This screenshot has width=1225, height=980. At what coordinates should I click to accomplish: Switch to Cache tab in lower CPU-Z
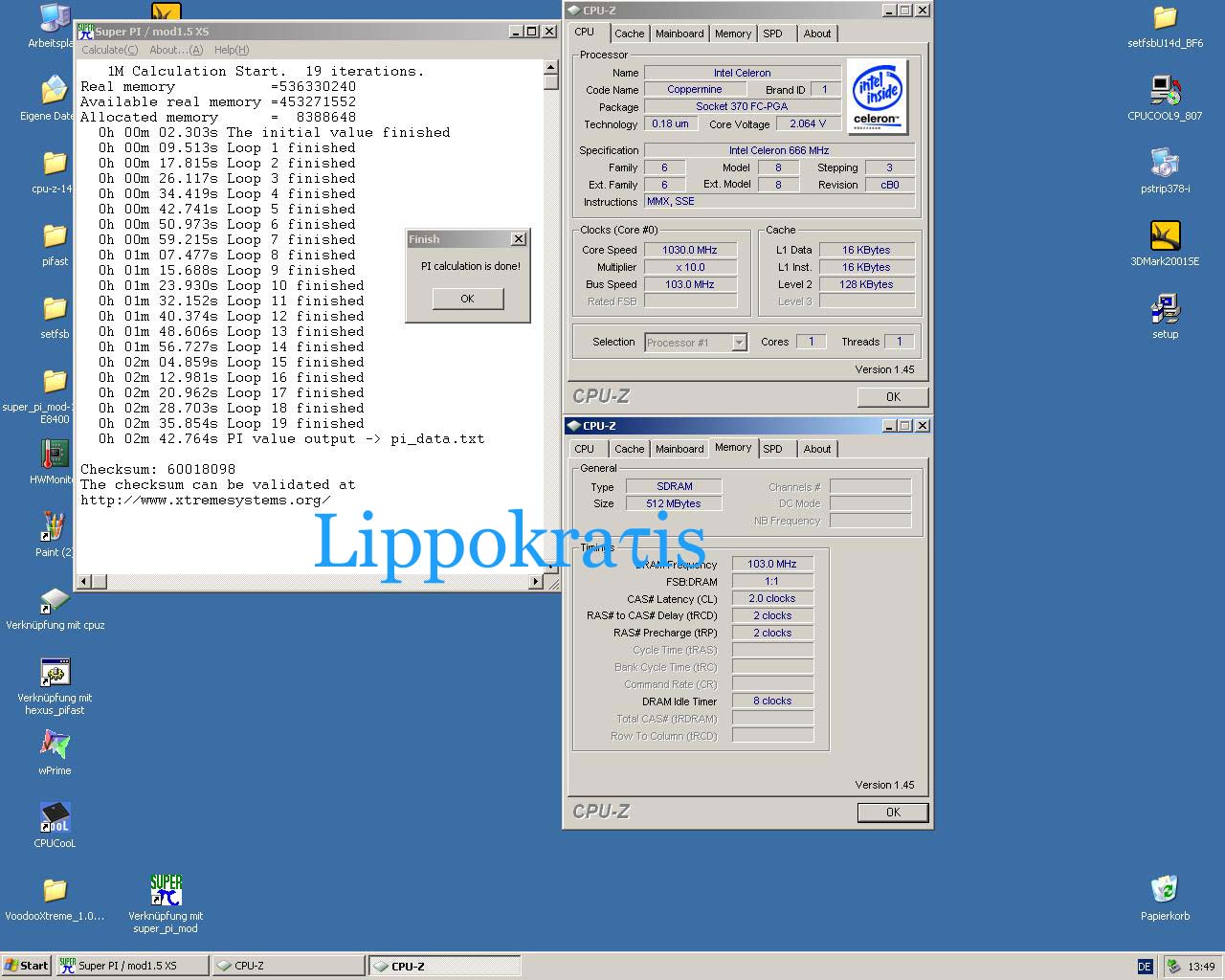point(629,449)
